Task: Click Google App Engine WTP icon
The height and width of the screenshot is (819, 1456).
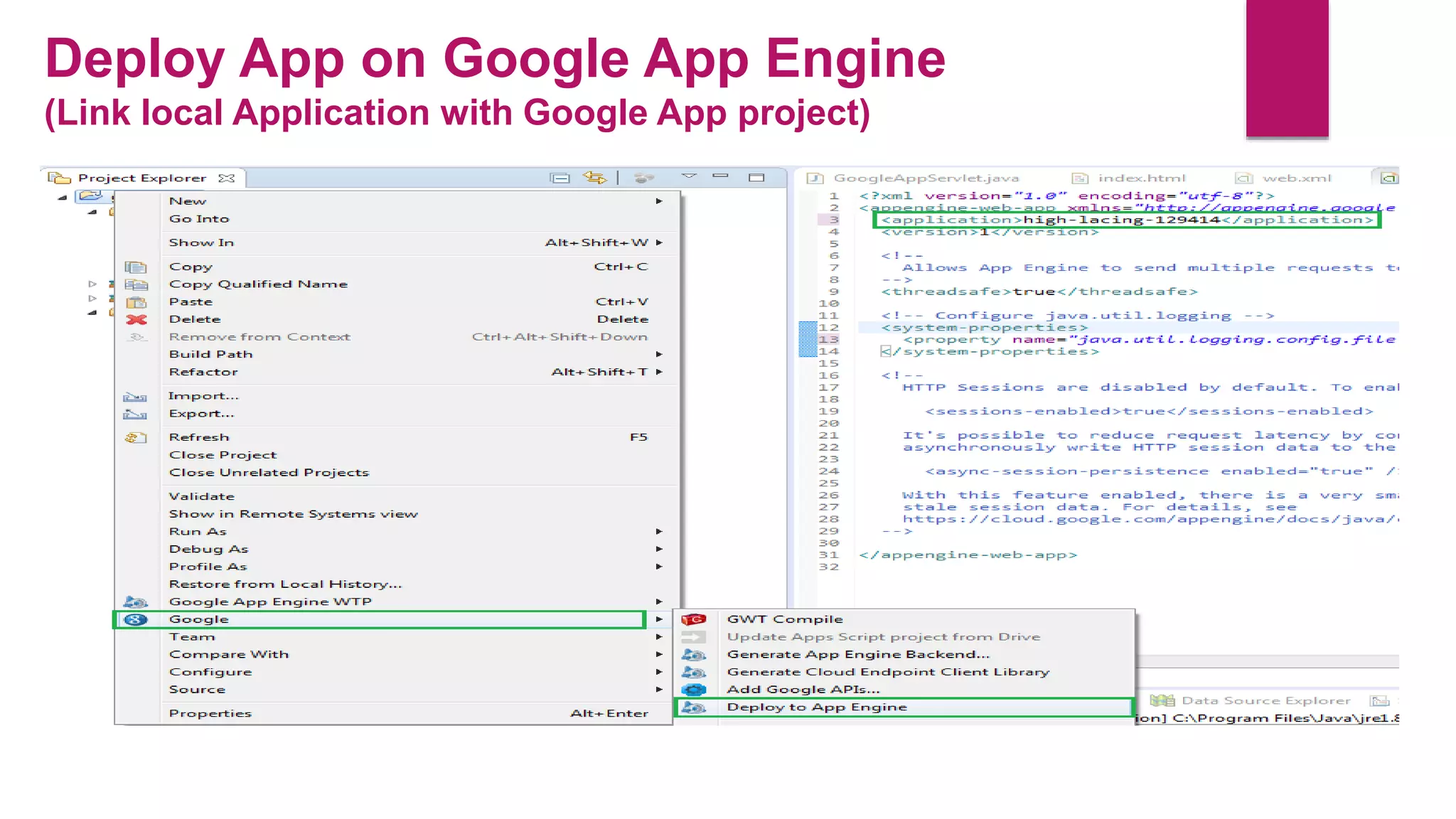Action: (x=135, y=602)
